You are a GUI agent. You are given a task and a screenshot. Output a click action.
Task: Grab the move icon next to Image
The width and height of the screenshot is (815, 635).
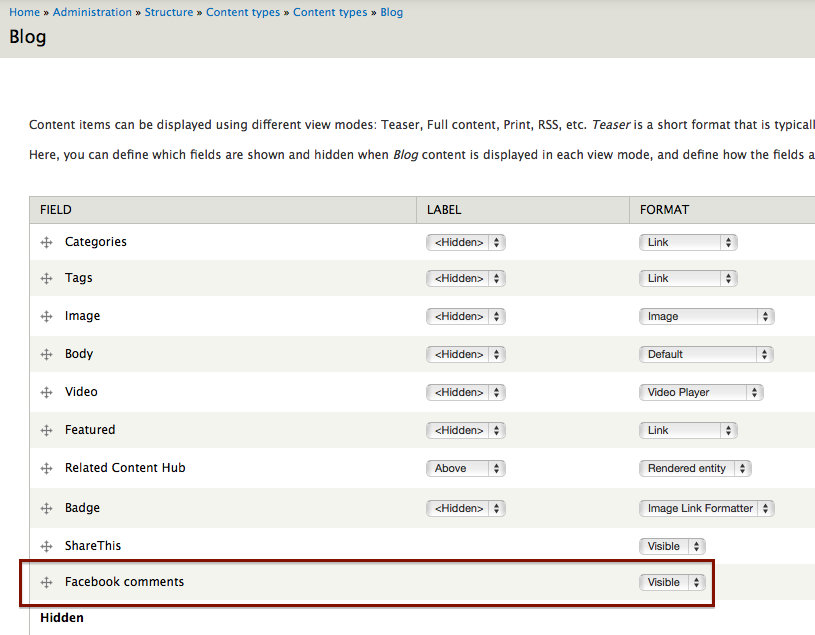point(46,317)
